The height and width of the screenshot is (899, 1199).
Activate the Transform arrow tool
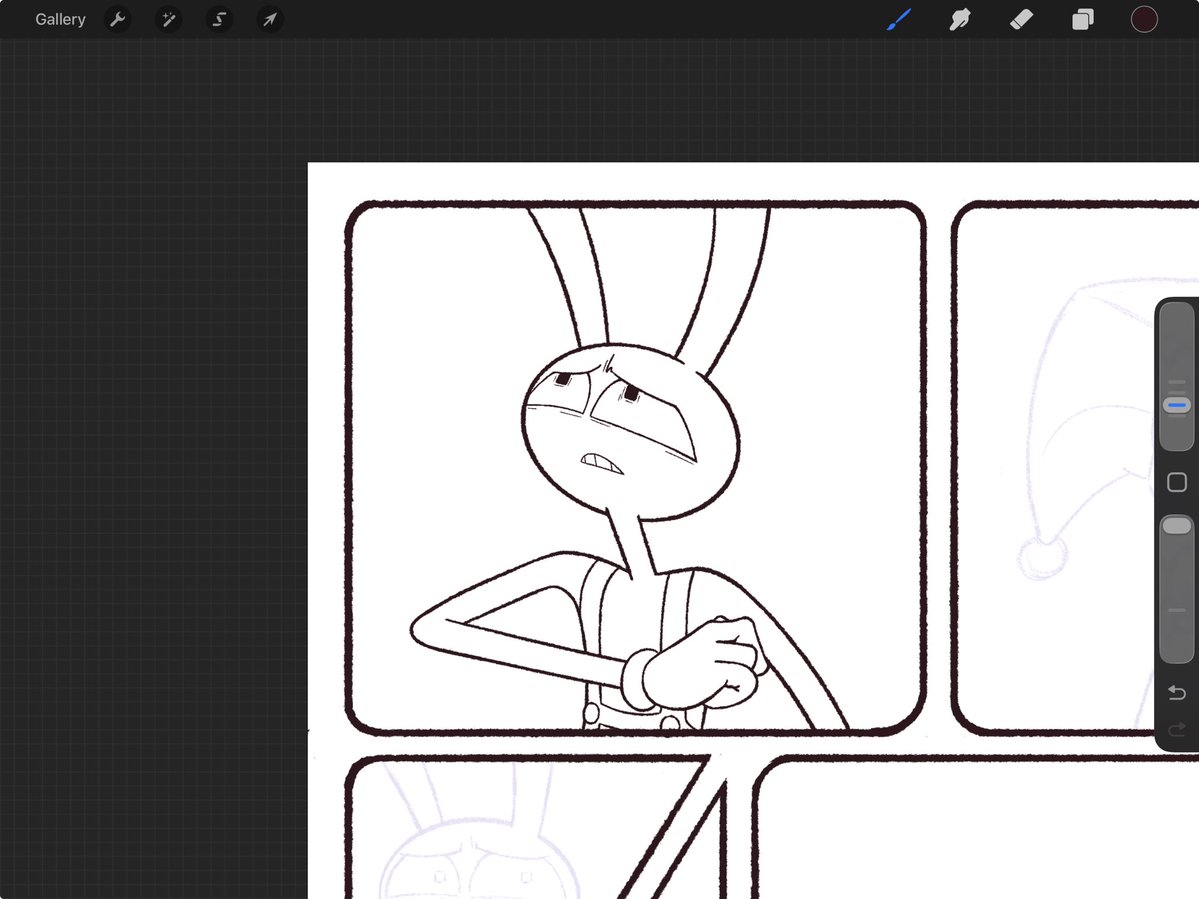[x=270, y=19]
